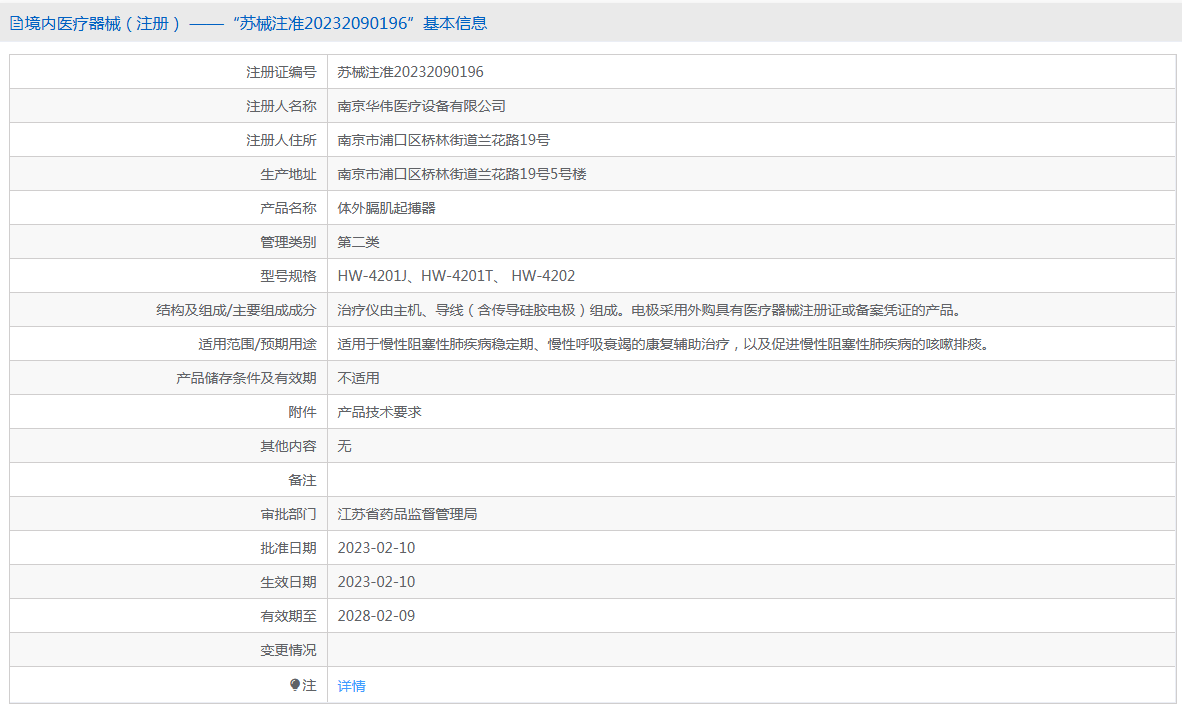
Task: Click the 管理类别 label cell
Action: (x=169, y=242)
